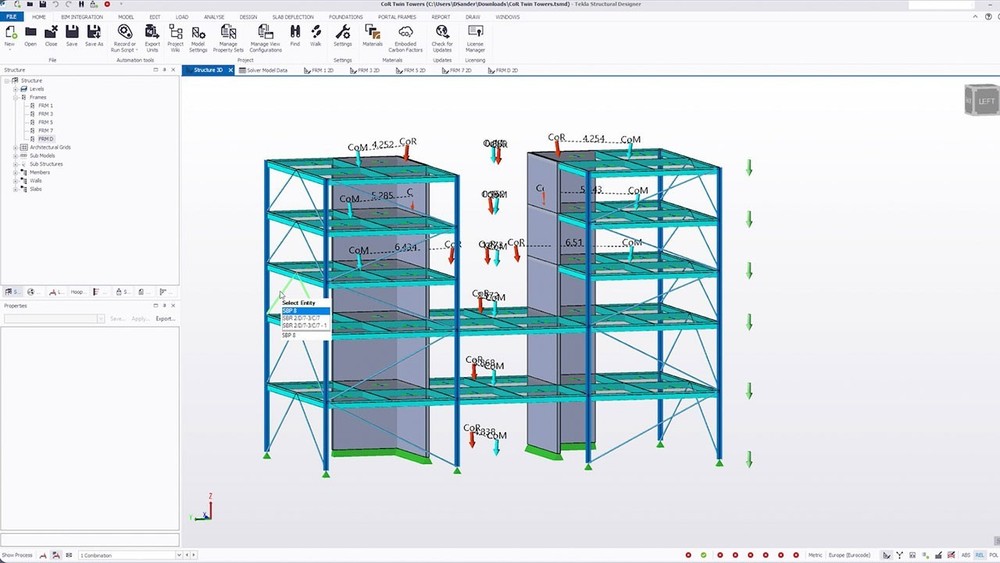
Task: Select FRM D in the structure tree
Action: tap(45, 138)
